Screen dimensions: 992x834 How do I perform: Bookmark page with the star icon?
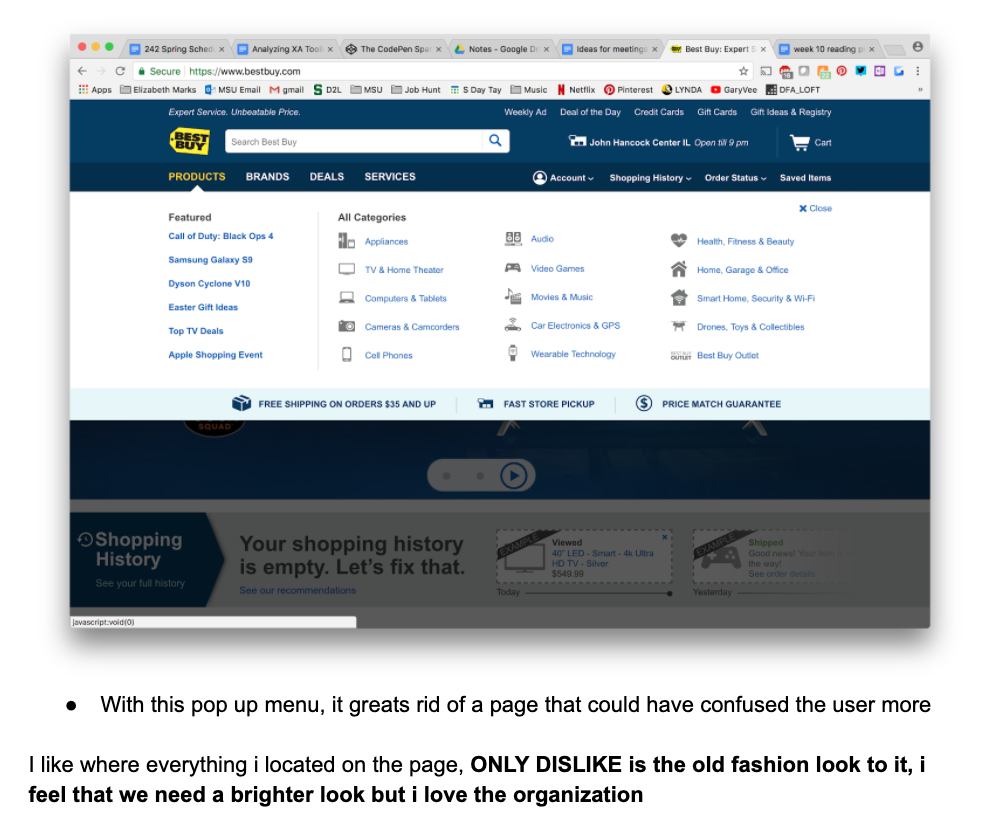(743, 71)
